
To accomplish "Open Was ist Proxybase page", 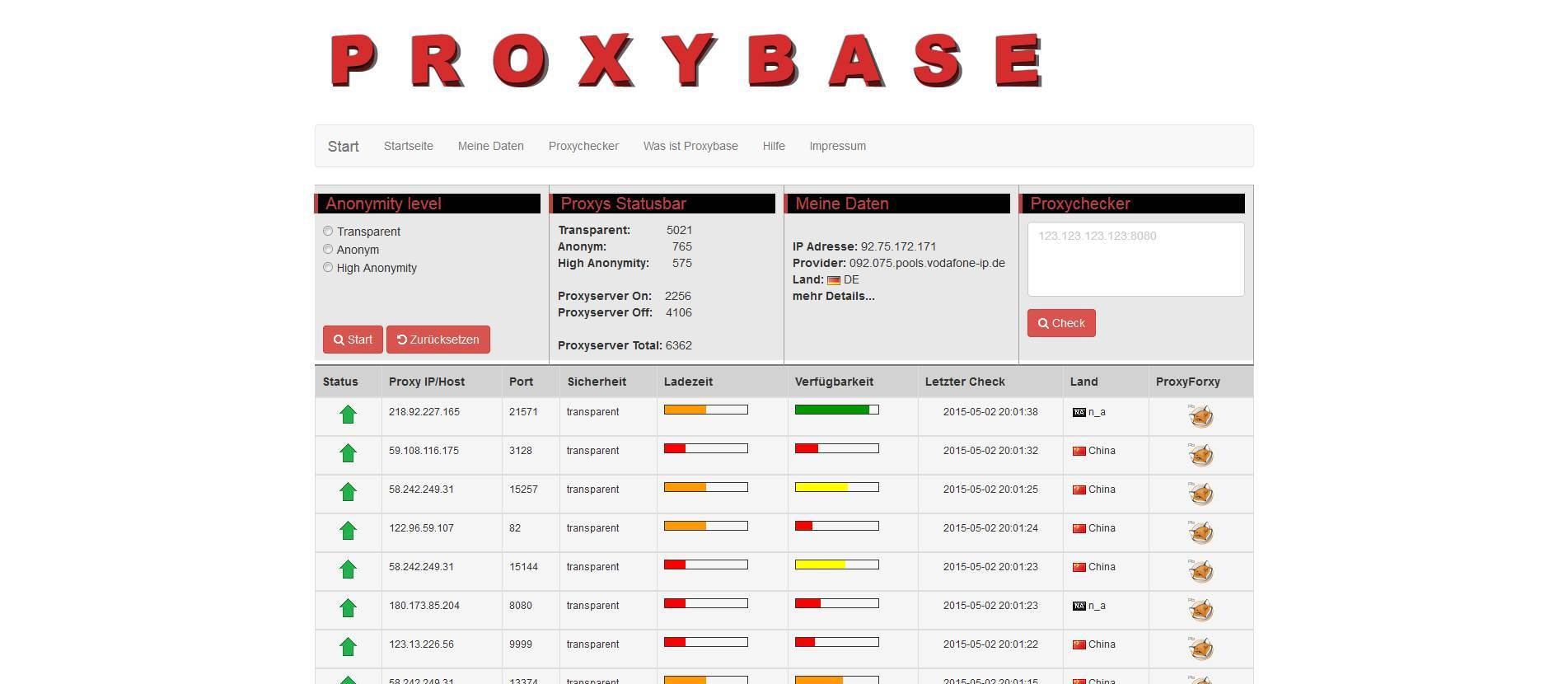I will 690,146.
